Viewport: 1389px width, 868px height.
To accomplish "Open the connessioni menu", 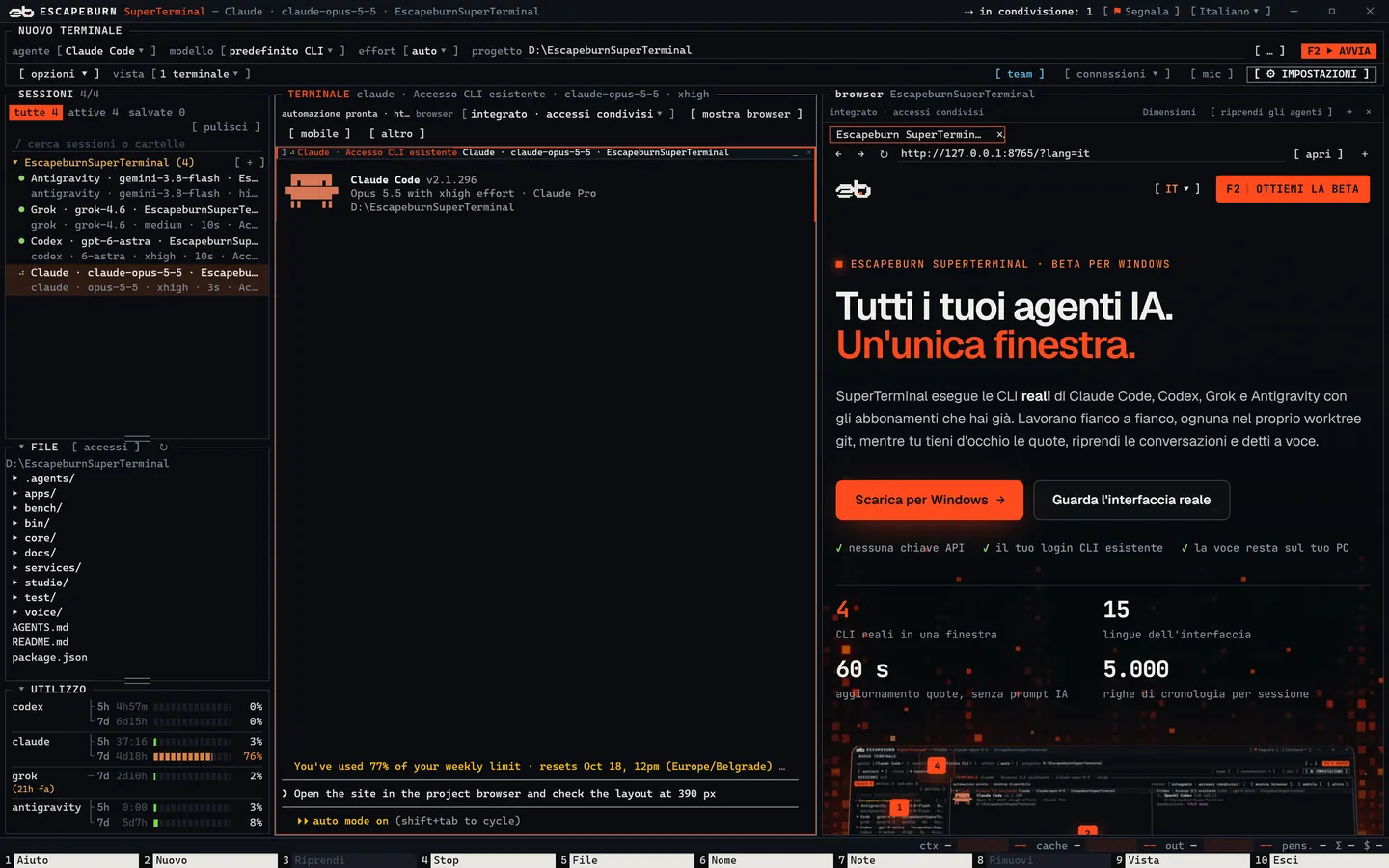I will [x=1117, y=74].
